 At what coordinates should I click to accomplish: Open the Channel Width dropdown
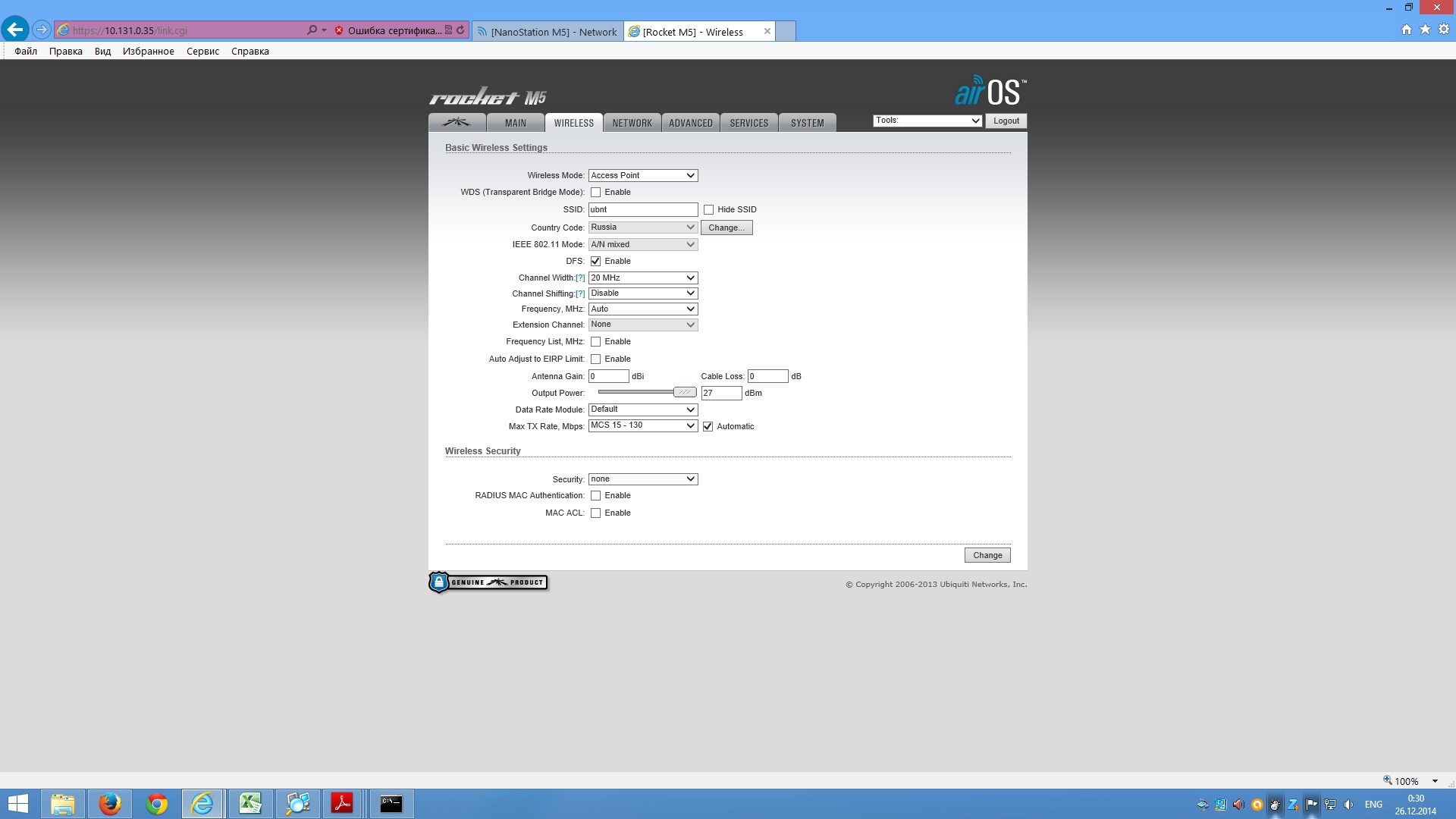click(x=643, y=278)
